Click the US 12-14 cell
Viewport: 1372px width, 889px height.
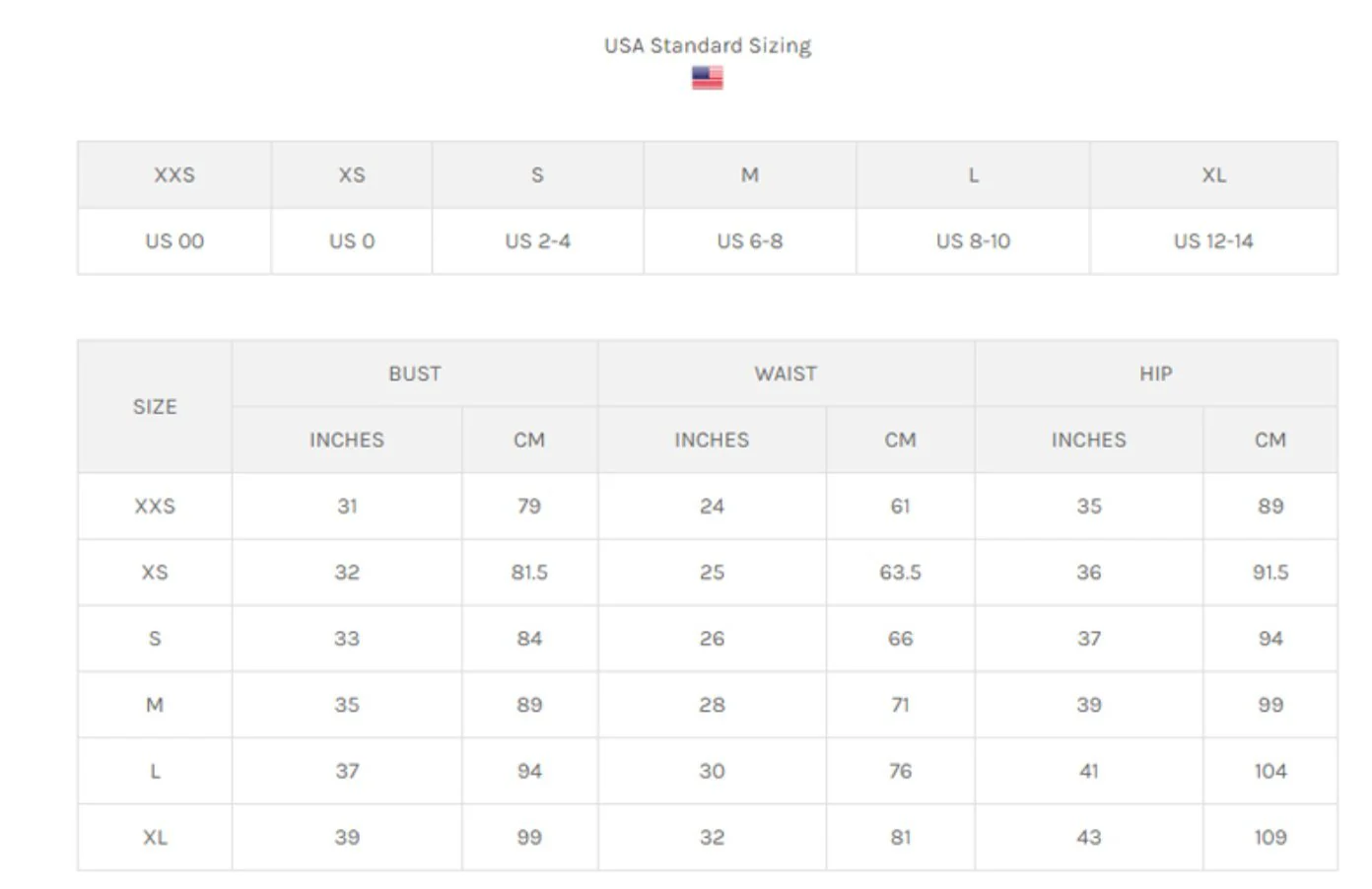point(1212,241)
